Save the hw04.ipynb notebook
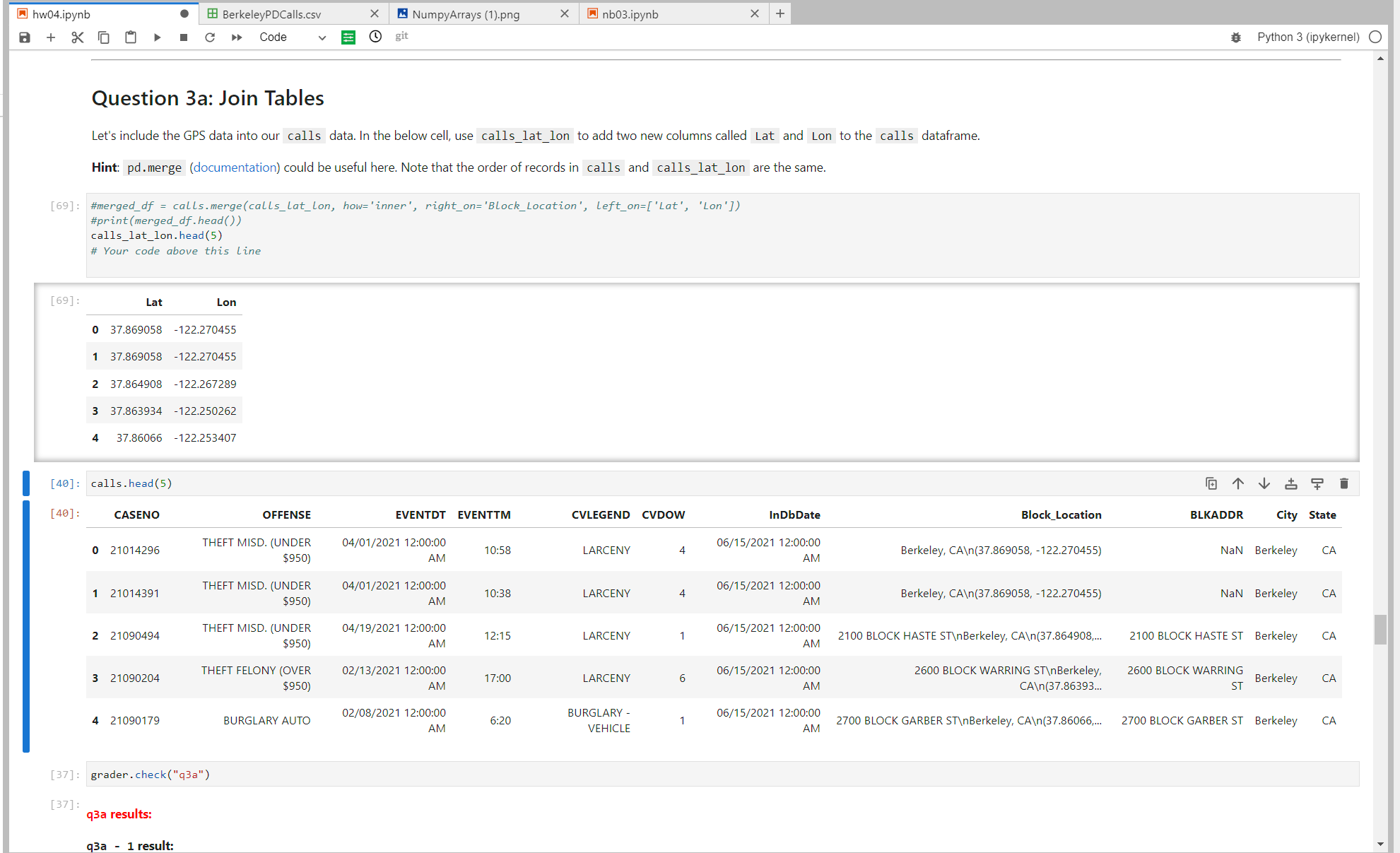 (x=24, y=37)
